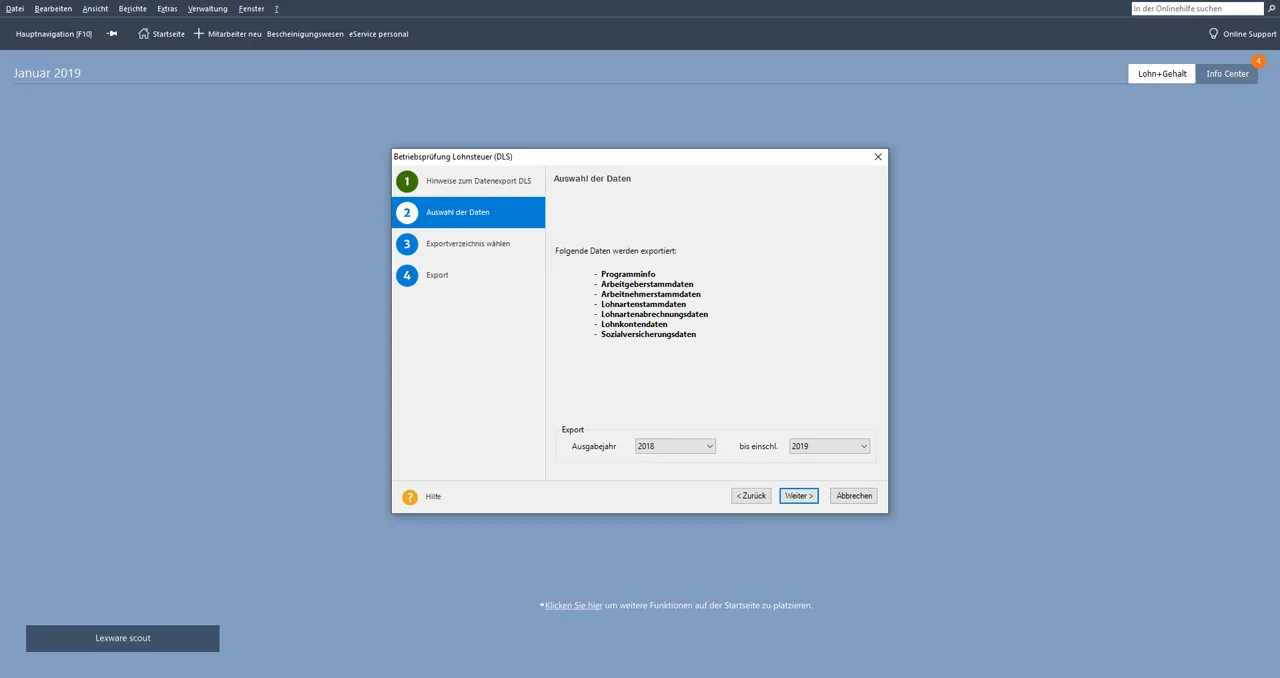
Task: Click the Programminfo list entry
Action: 628,274
